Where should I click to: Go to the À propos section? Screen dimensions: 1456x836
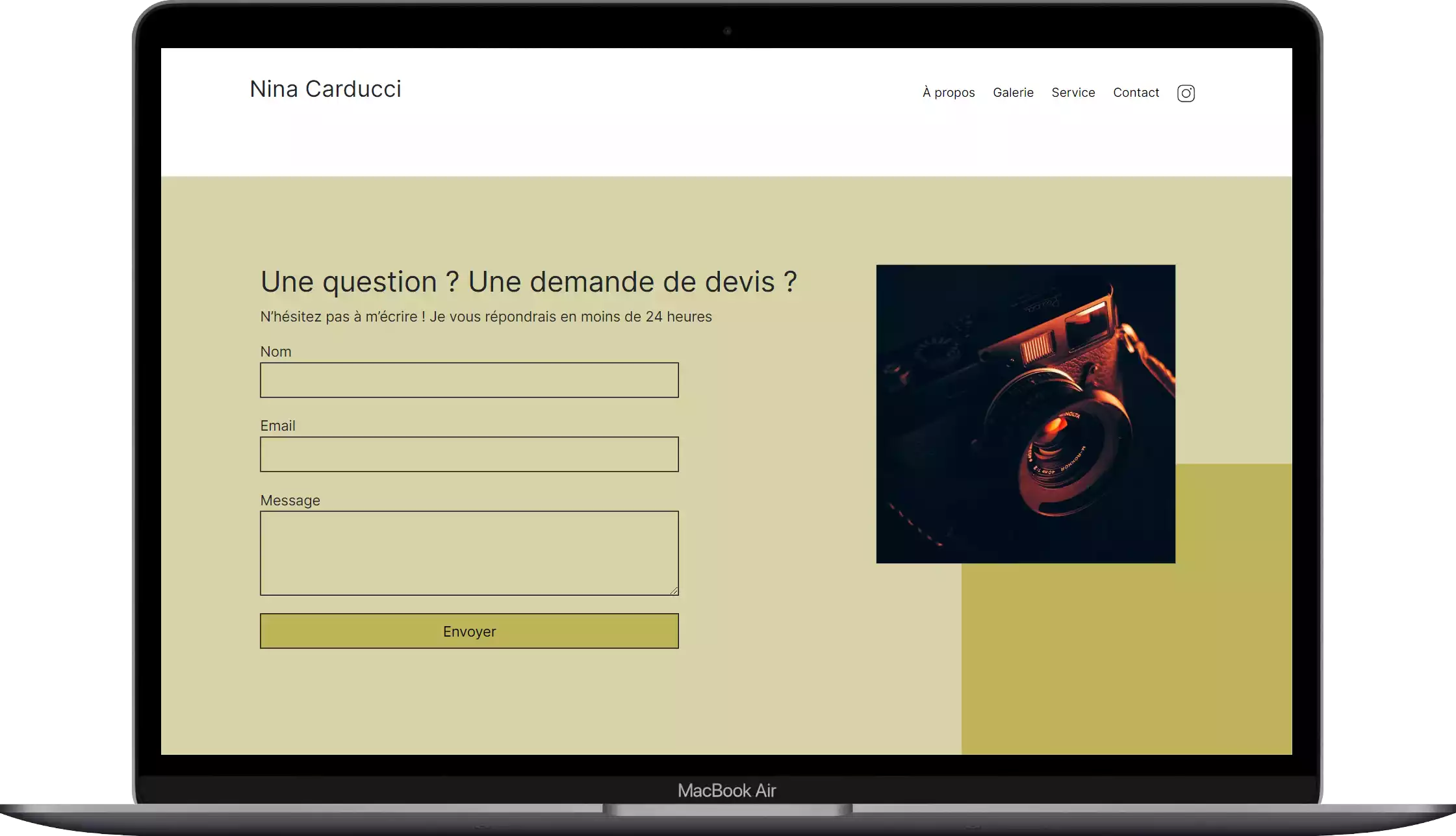(x=949, y=93)
